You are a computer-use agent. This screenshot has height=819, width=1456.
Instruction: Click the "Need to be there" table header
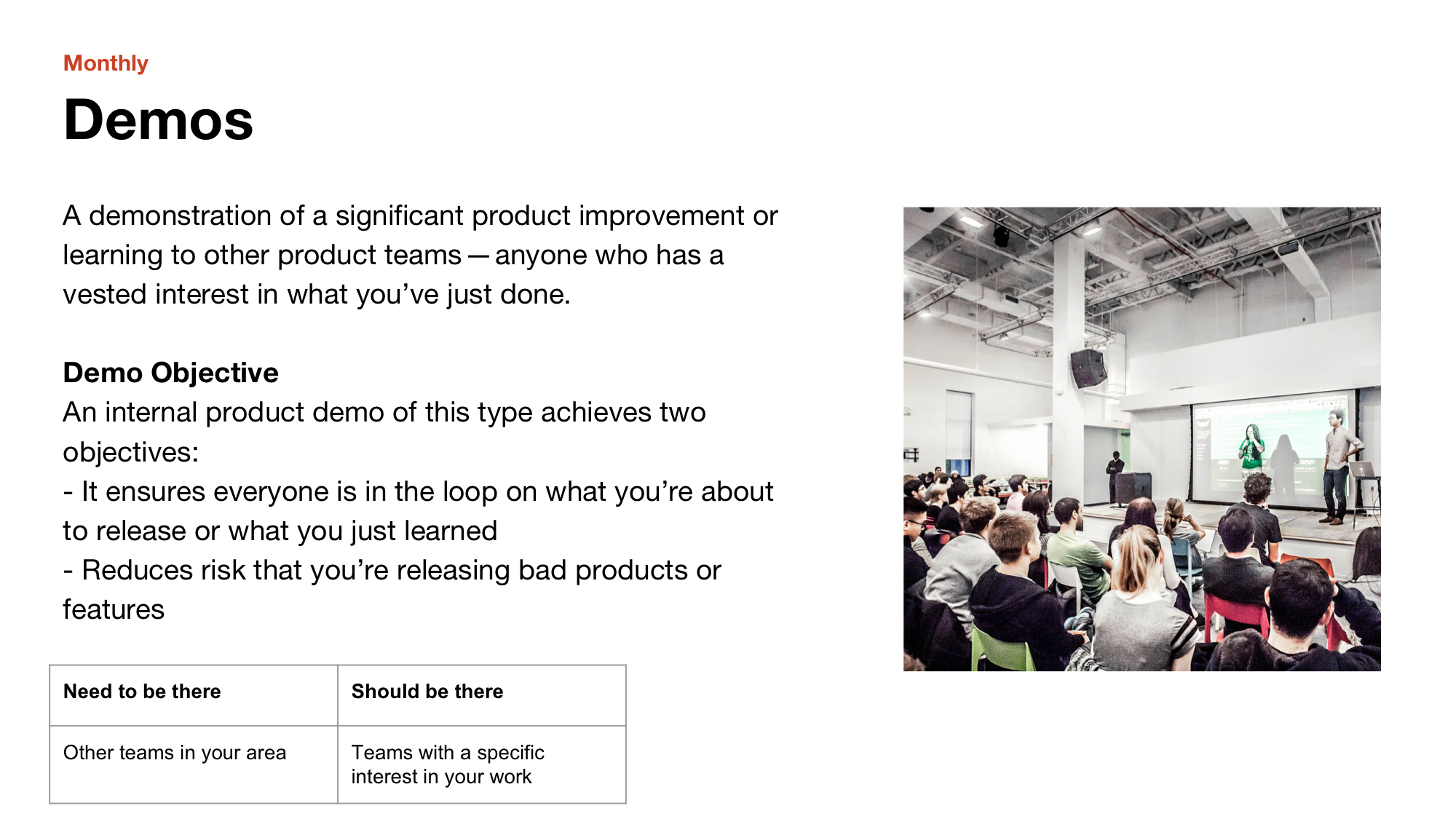[142, 692]
